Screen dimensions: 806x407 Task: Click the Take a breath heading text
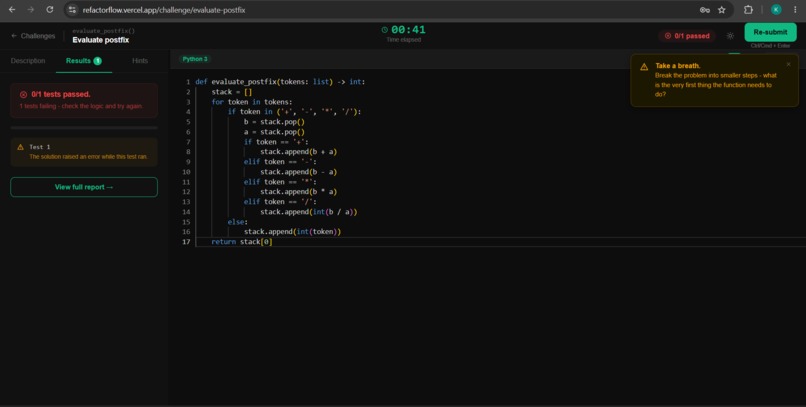pos(677,66)
